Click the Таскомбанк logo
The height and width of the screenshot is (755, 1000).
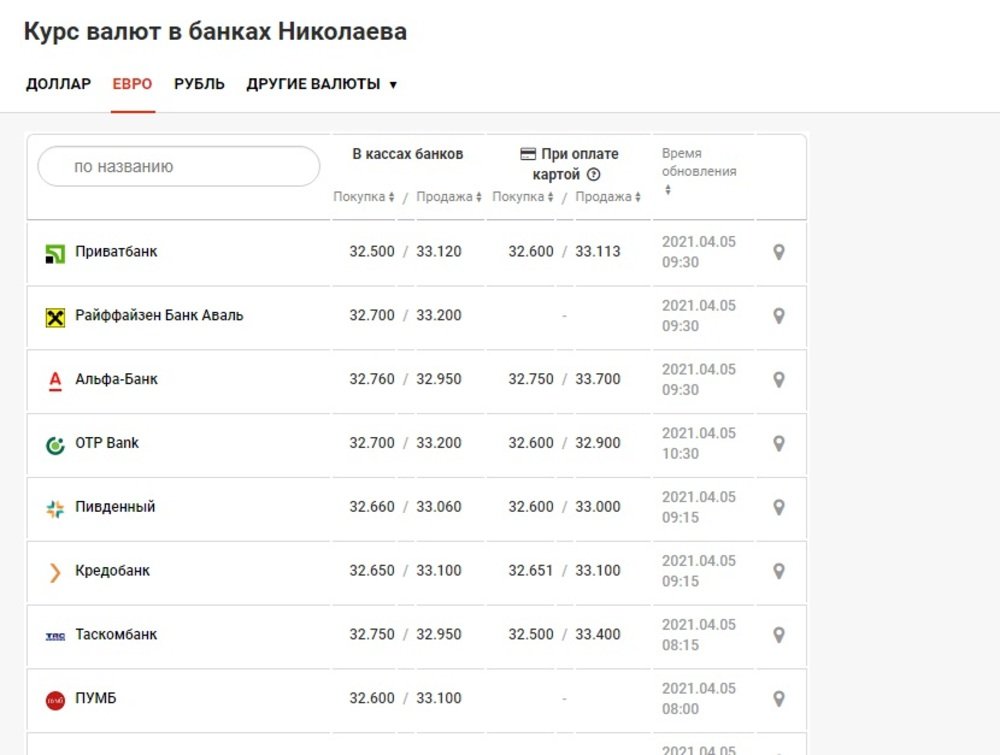[x=55, y=636]
